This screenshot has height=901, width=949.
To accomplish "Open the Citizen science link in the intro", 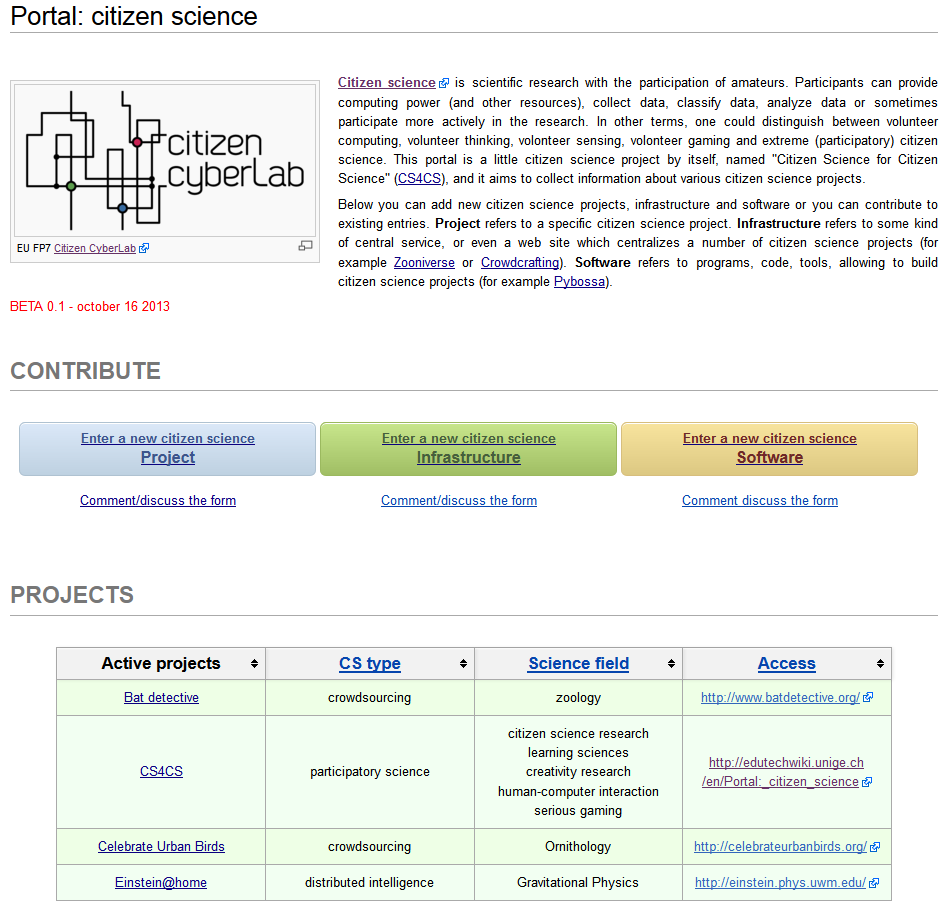I will 387,82.
